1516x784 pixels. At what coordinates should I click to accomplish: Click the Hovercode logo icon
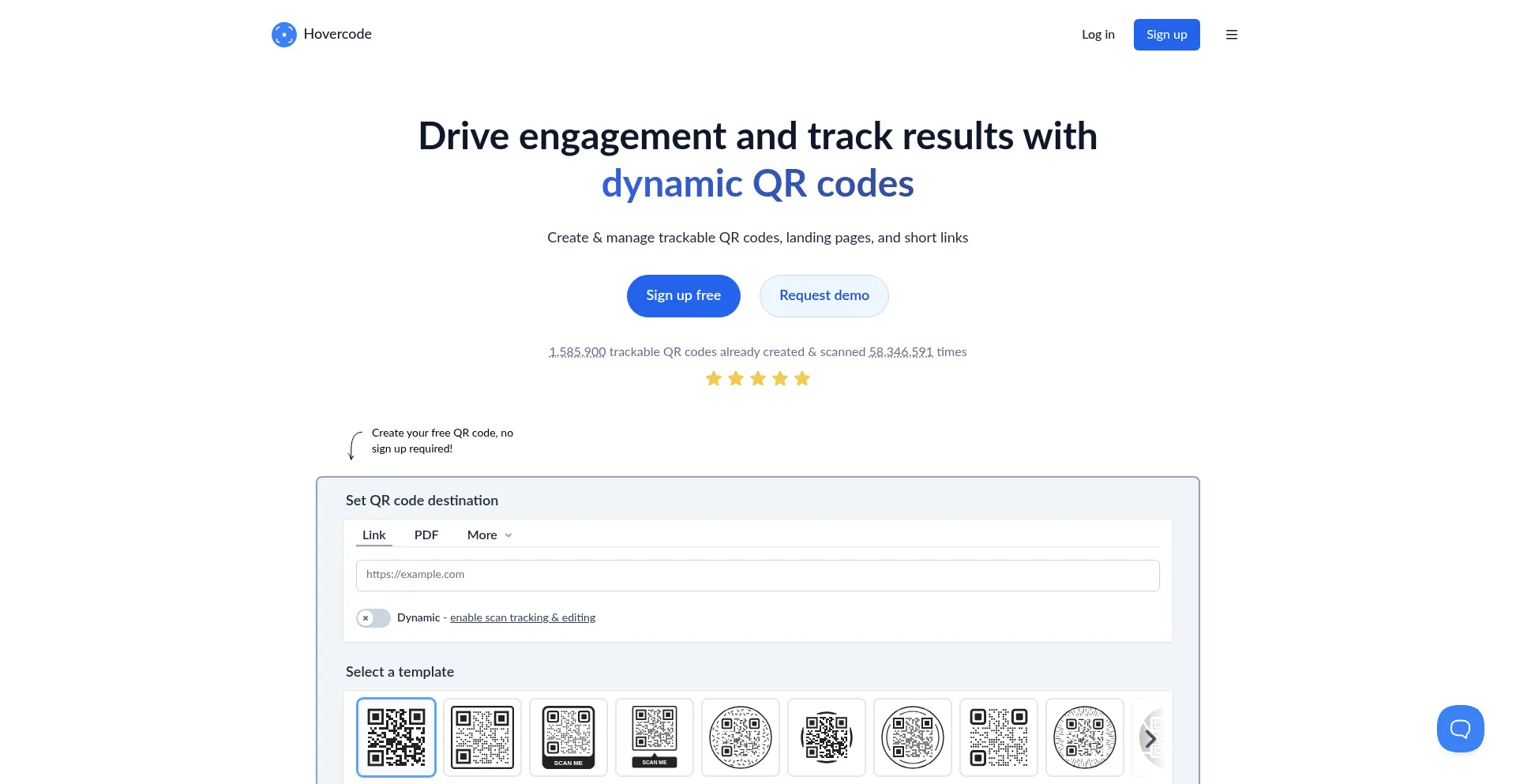pos(283,35)
